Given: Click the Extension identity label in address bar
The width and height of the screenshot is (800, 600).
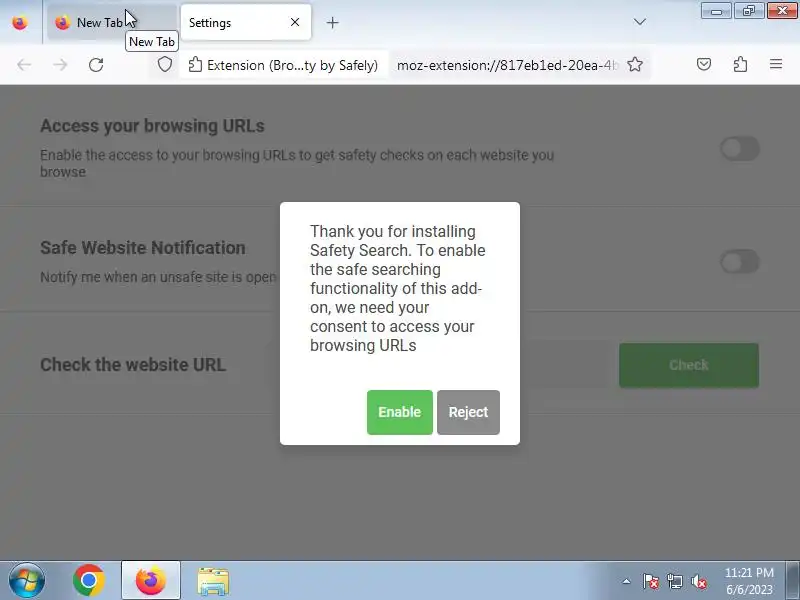Looking at the screenshot, I should [x=283, y=65].
